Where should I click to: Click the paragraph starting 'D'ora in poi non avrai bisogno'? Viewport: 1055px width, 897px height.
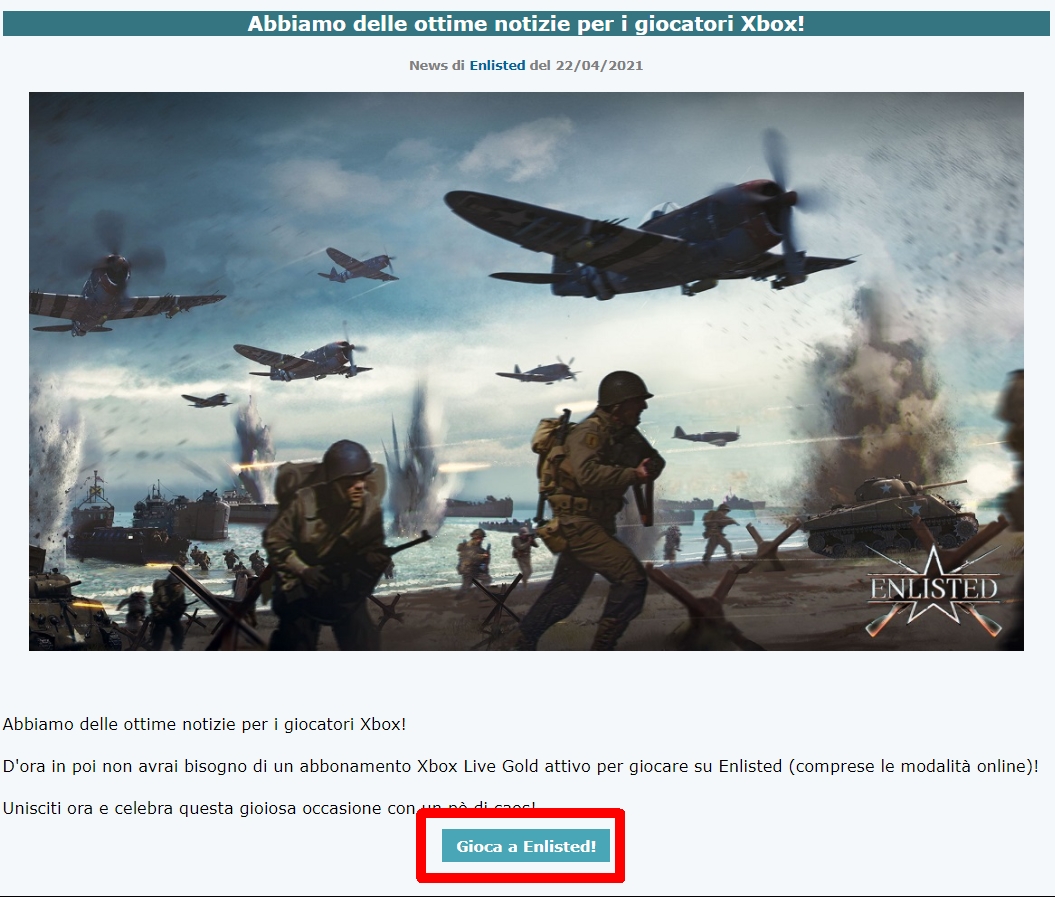click(521, 766)
